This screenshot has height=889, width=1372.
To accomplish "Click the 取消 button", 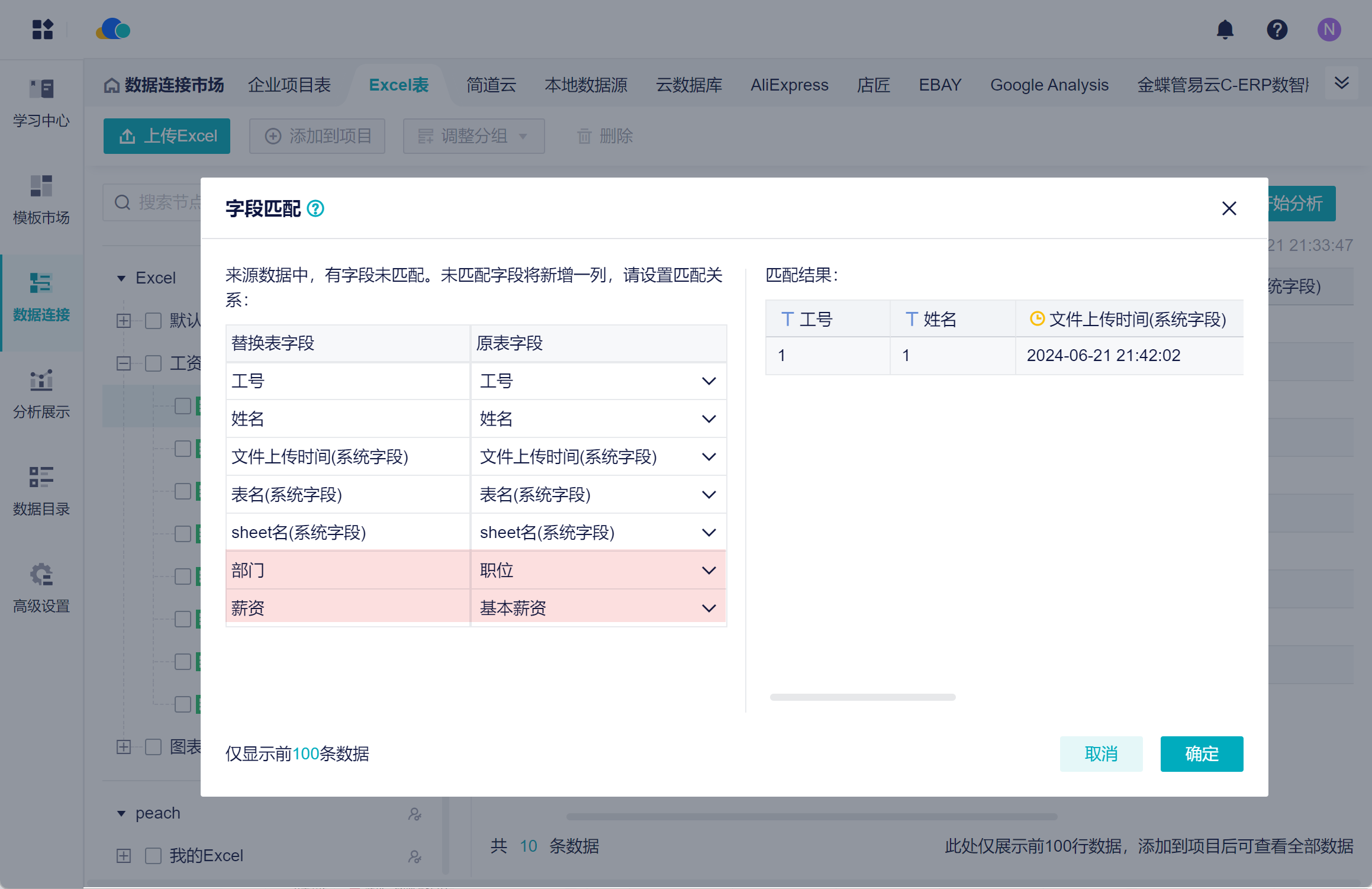I will [1100, 754].
